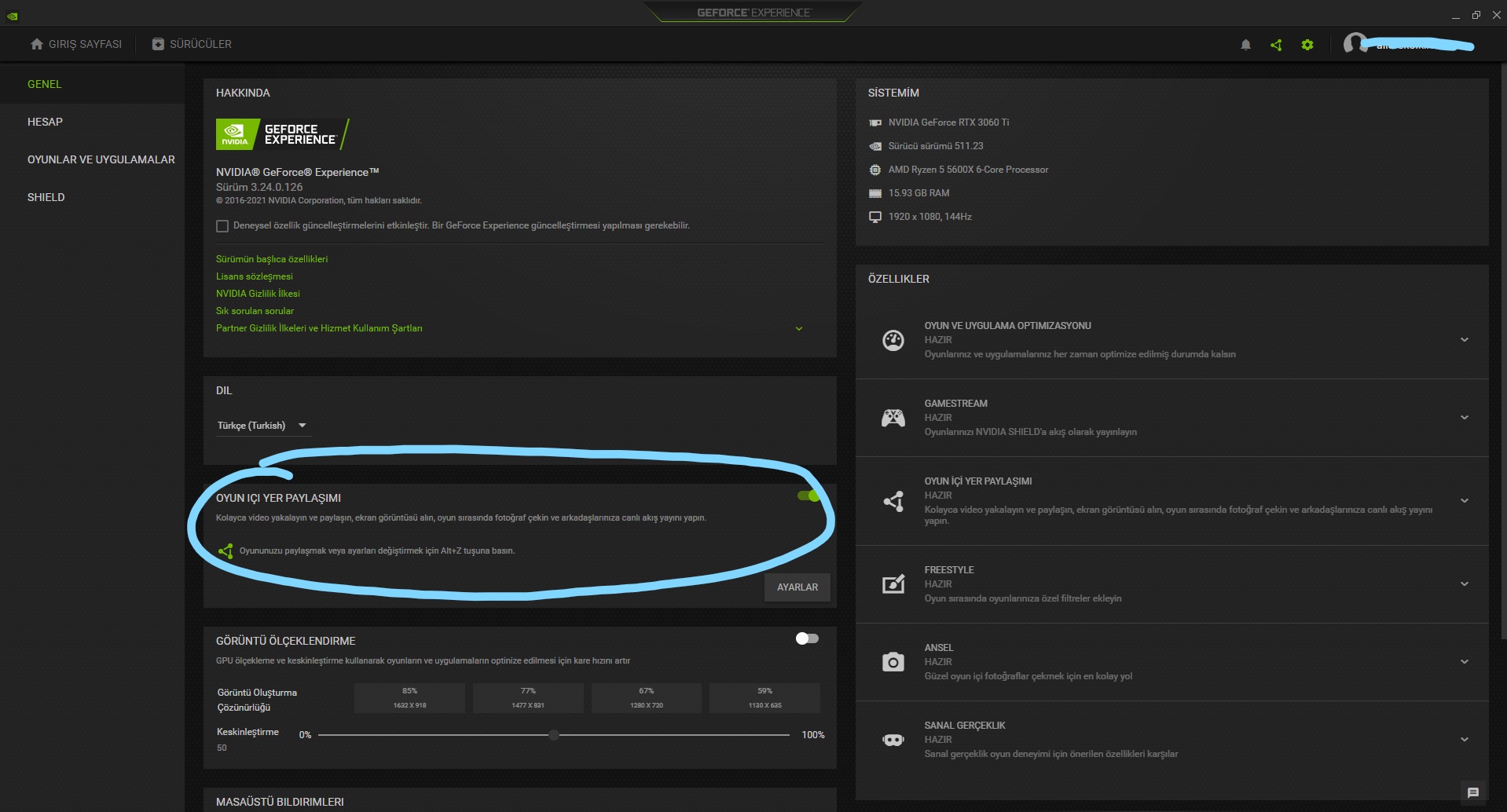This screenshot has width=1507, height=812.
Task: Click the Freestyle filter icon
Action: tap(893, 584)
